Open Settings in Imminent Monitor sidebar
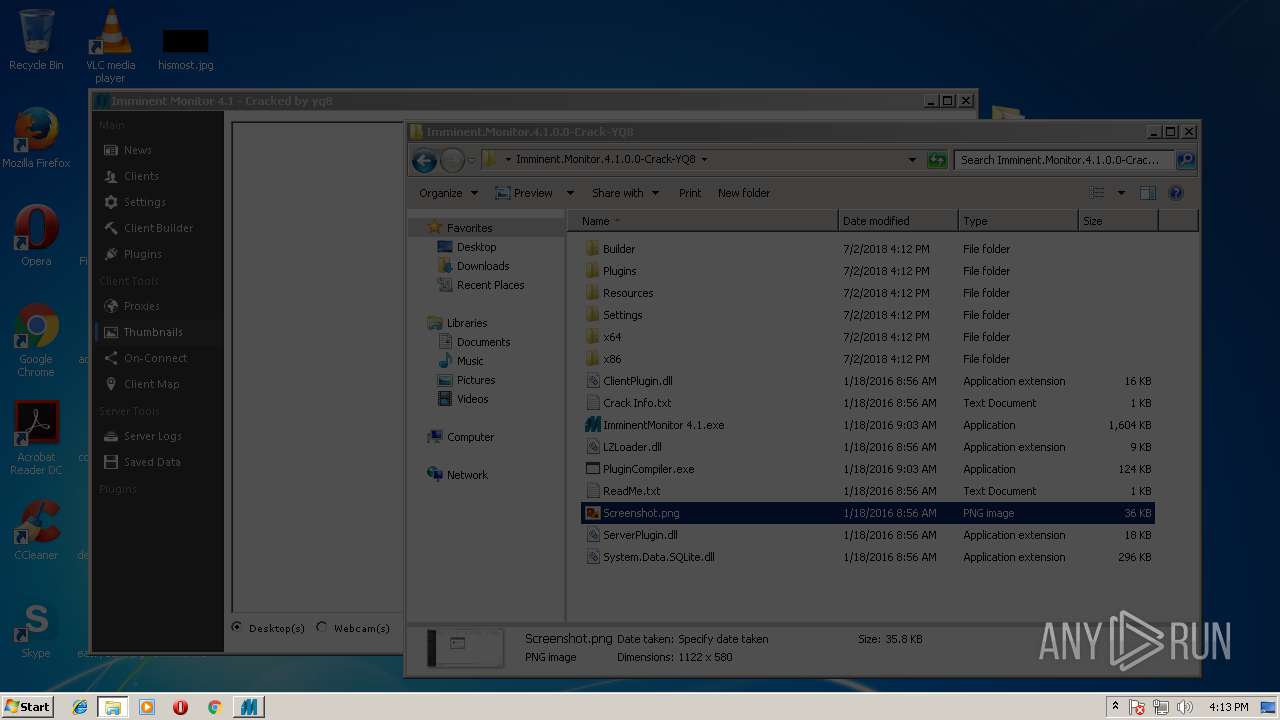The height and width of the screenshot is (720, 1280). (144, 202)
